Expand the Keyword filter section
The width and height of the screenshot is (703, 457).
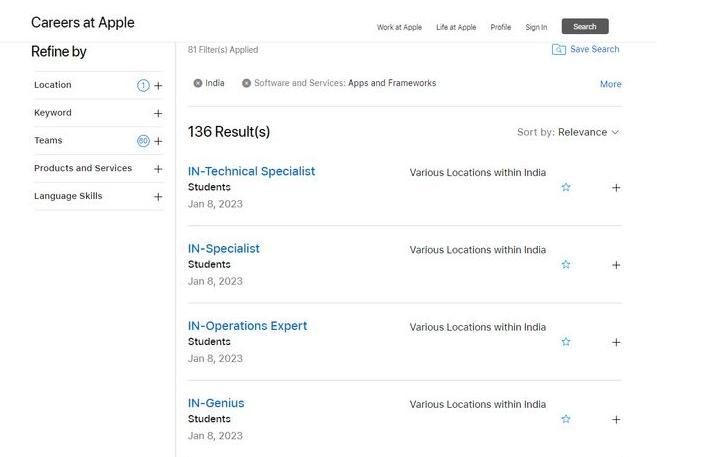158,113
